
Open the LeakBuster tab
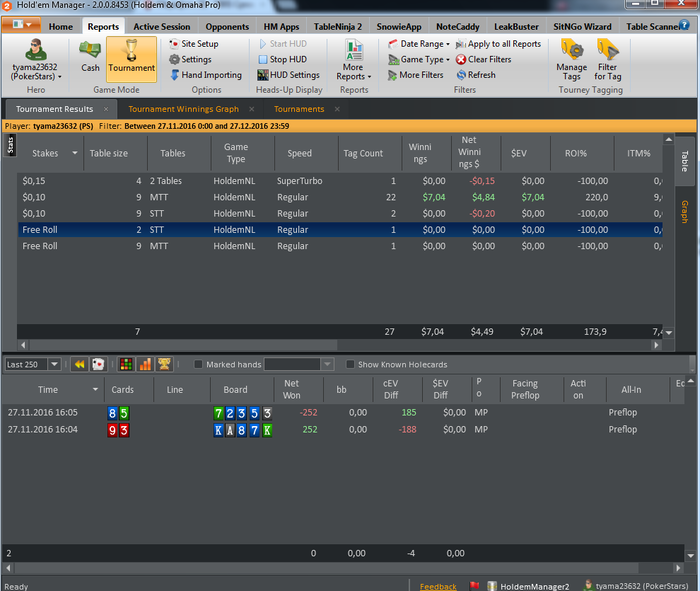coord(516,27)
